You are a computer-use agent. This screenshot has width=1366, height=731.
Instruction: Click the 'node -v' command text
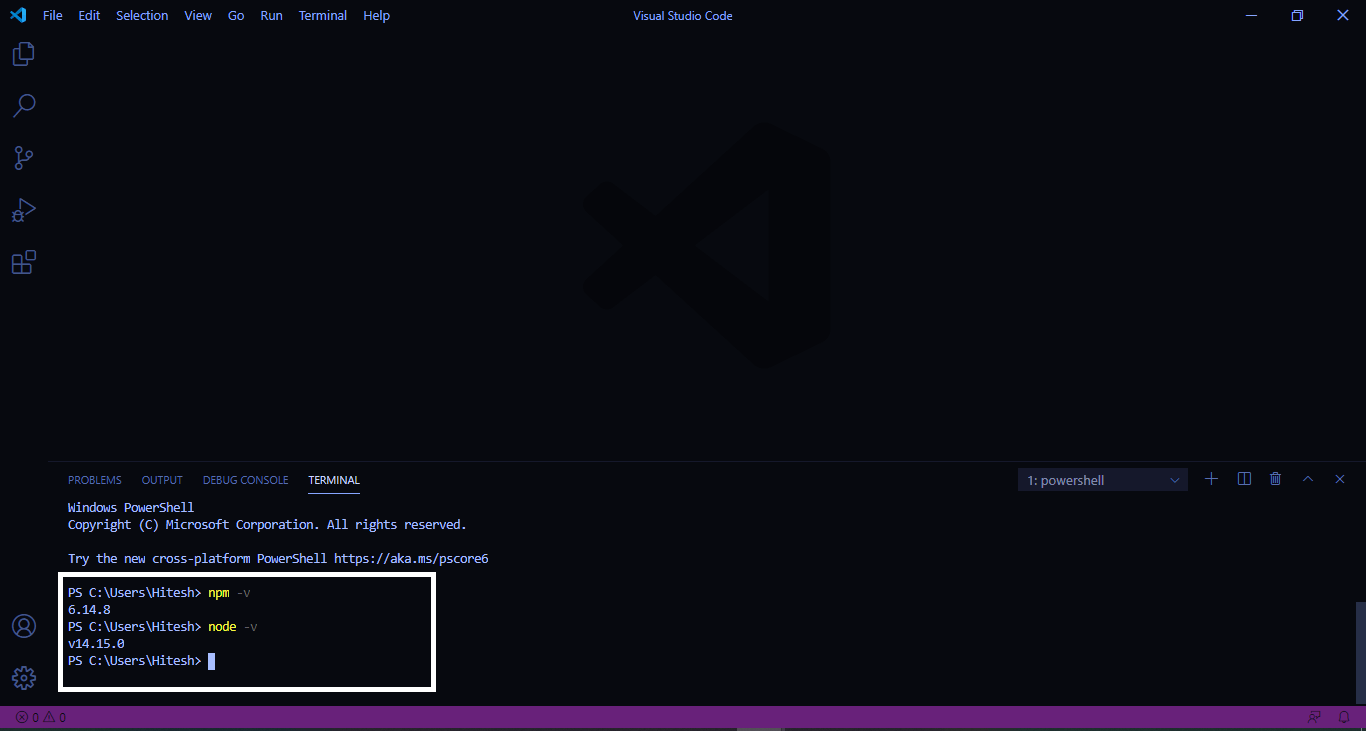[233, 627]
